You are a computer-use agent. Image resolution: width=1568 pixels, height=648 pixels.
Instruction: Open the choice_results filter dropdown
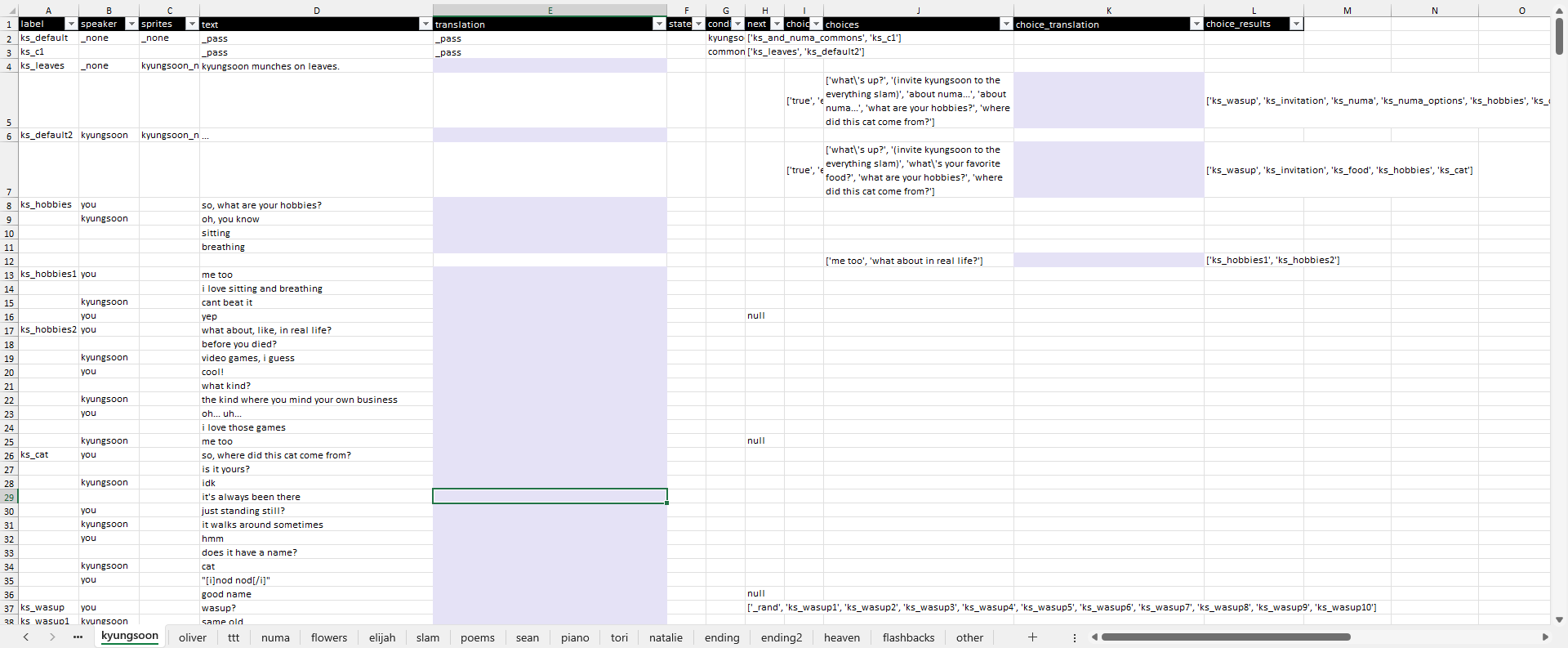coord(1296,25)
